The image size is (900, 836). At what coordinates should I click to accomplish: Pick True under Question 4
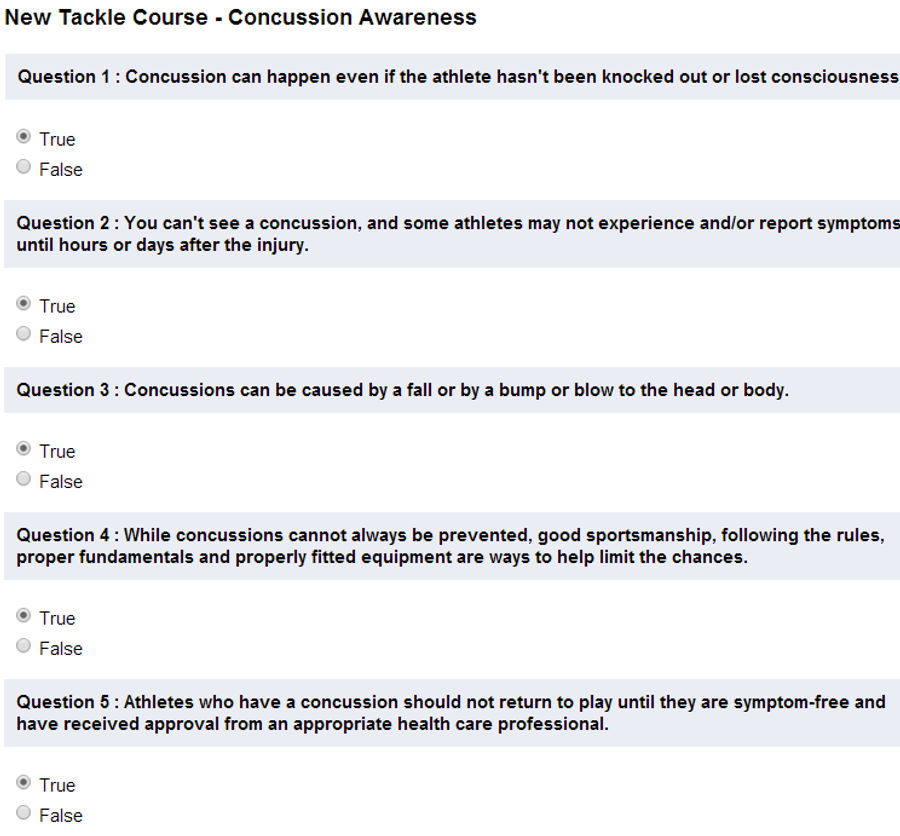coord(24,616)
